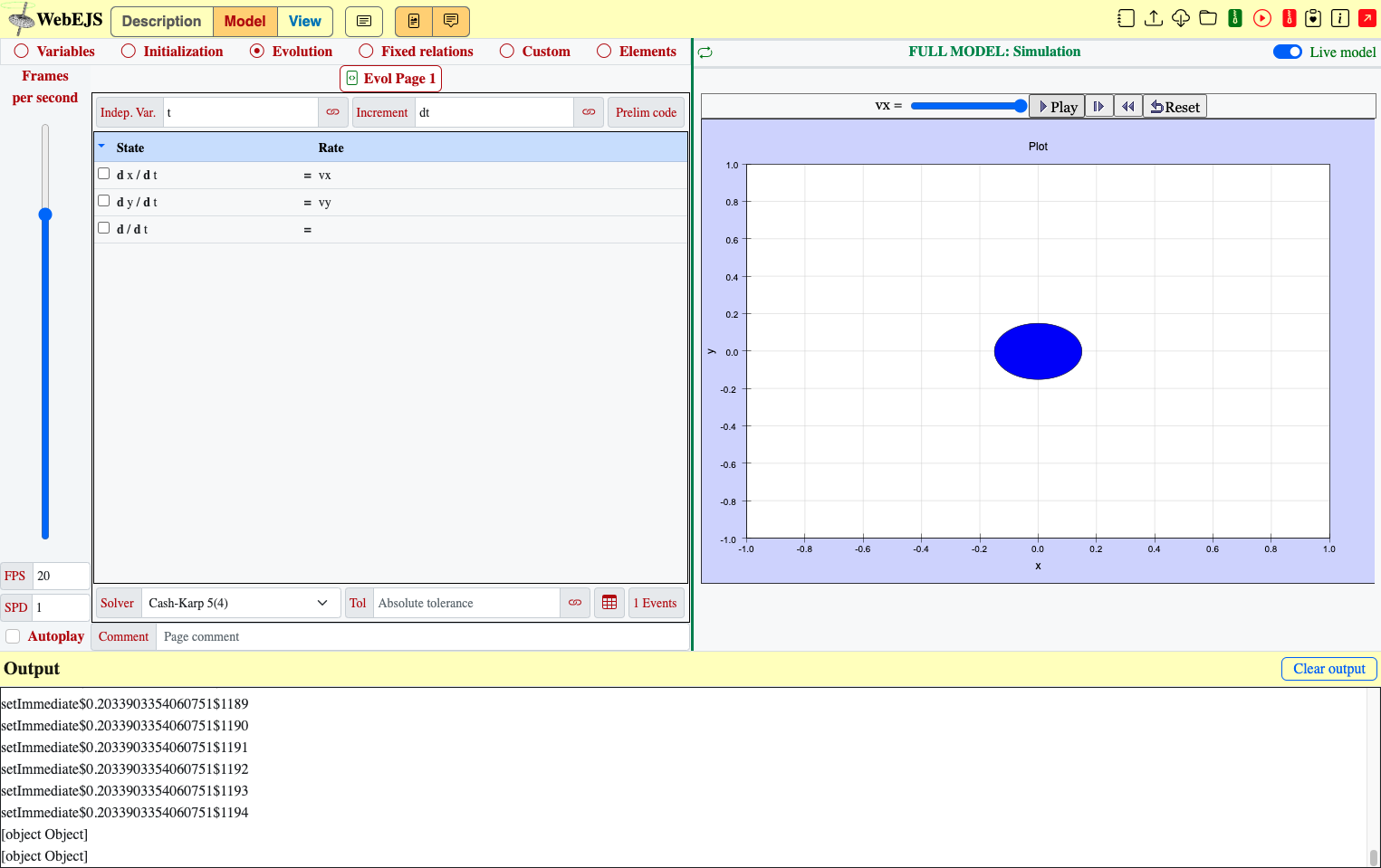Switch to the Description tab
The image size is (1381, 868).
162,21
